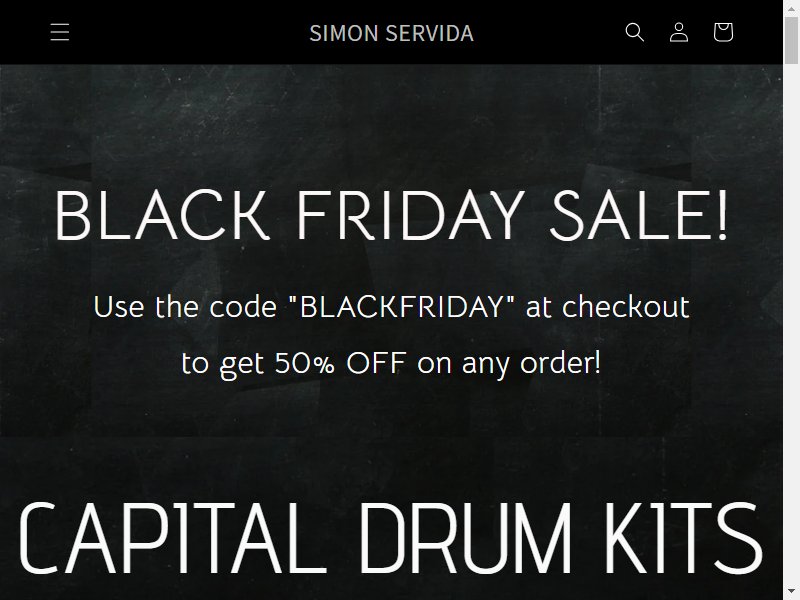Screen dimensions: 800x600
Task: Open the search magnifier icon
Action: [x=635, y=32]
